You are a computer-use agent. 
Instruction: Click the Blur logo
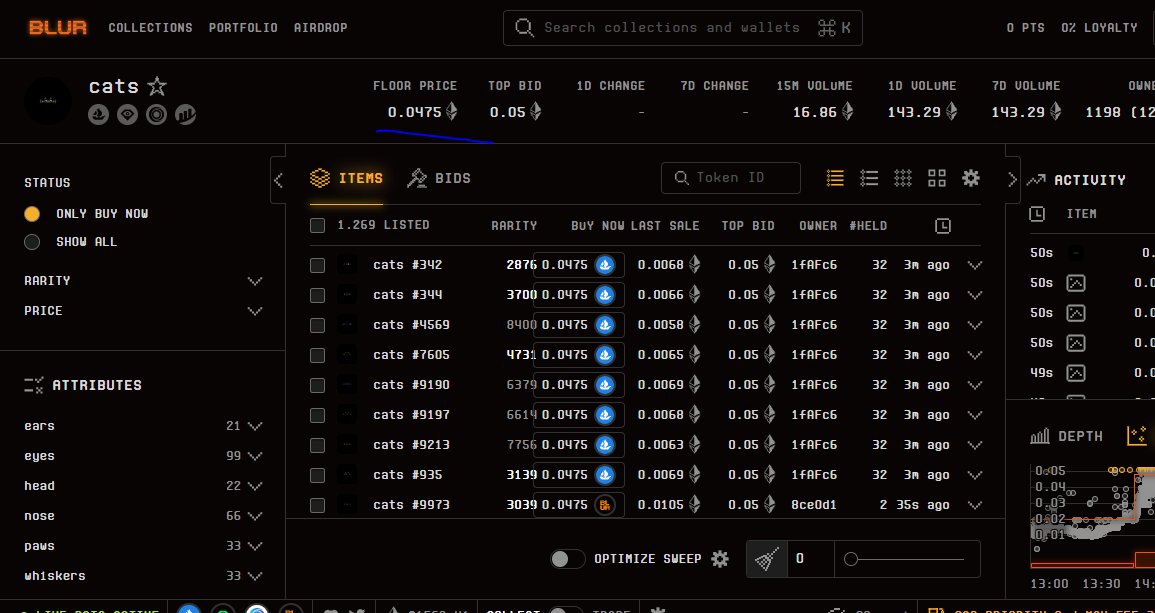[x=57, y=28]
